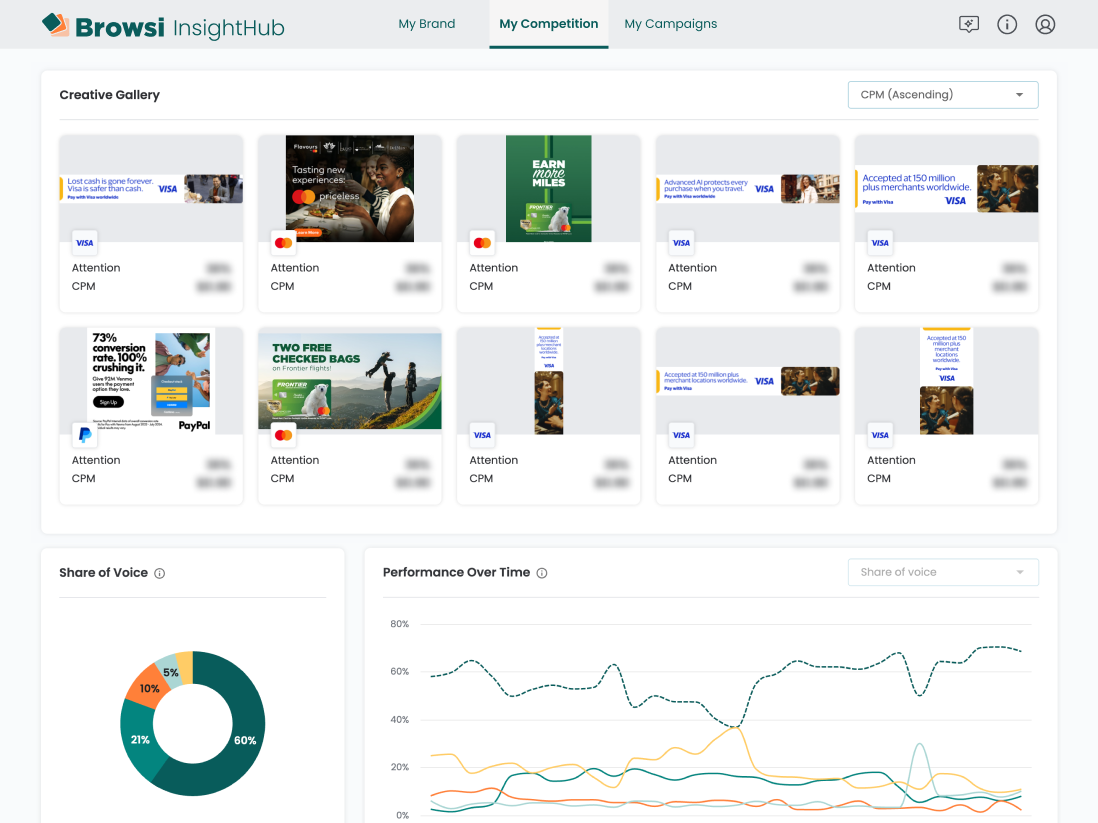Switch to the My Brand tab
This screenshot has height=823, width=1098.
(x=426, y=24)
